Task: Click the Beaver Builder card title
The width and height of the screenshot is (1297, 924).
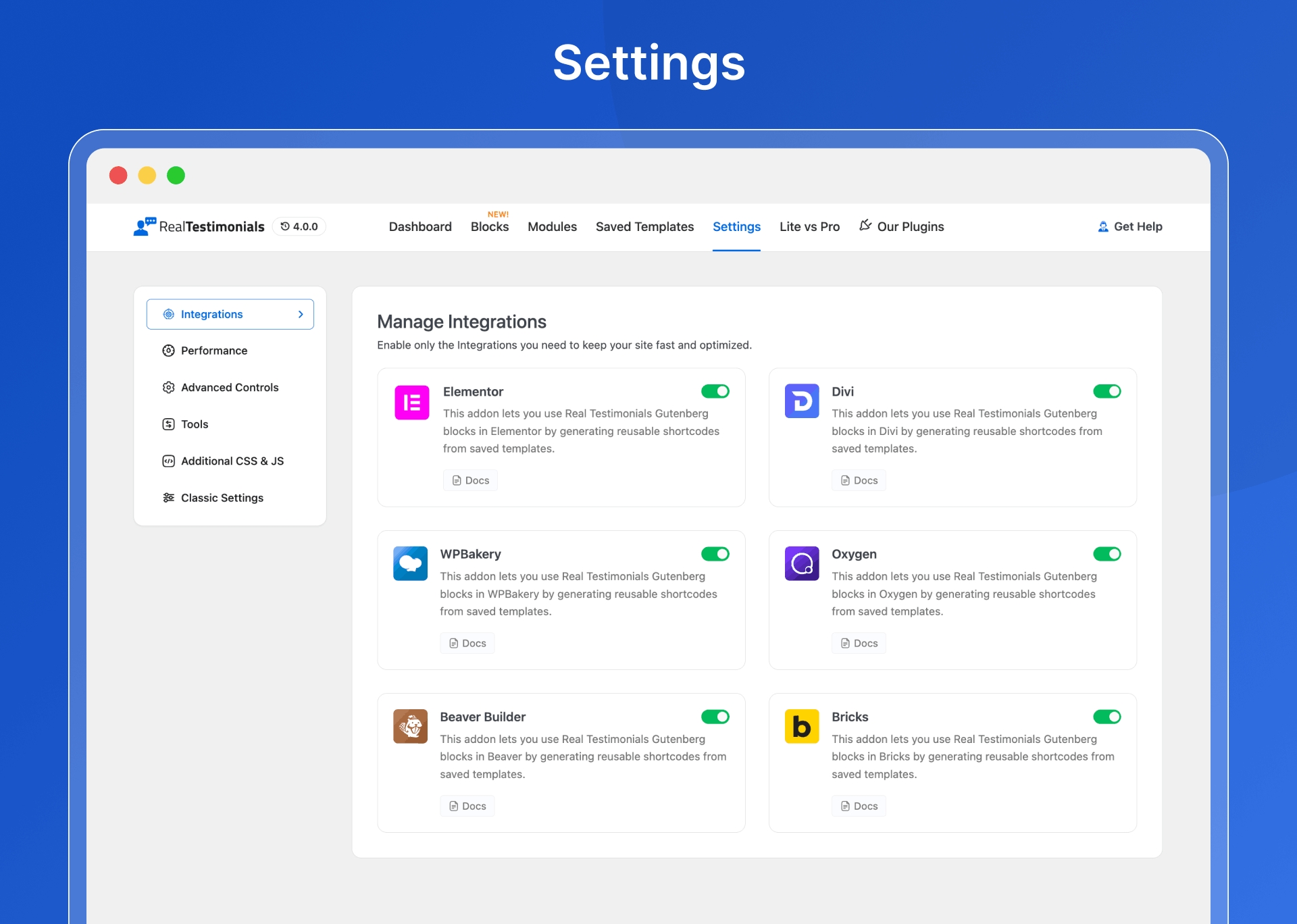Action: 482,717
